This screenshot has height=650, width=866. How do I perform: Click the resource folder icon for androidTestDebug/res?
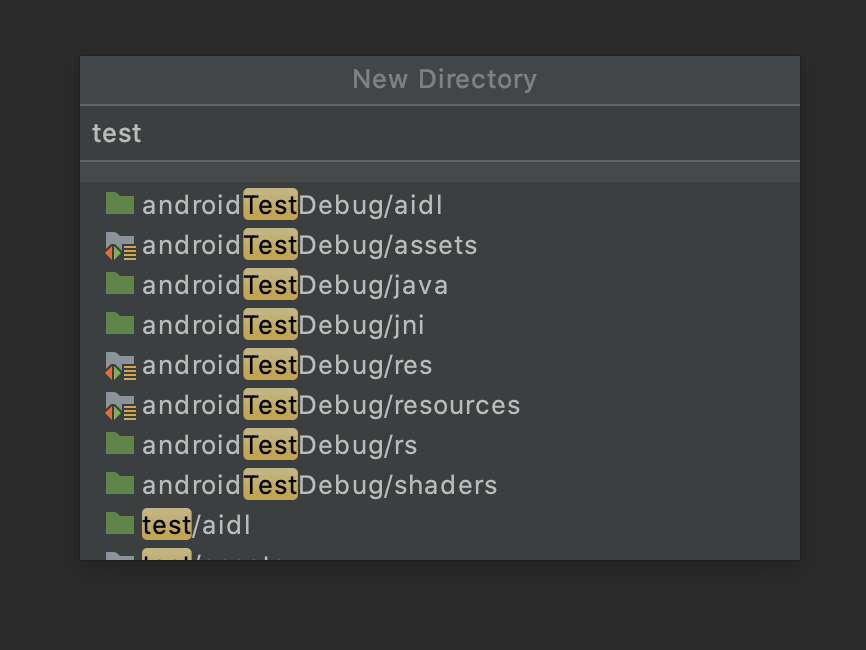(x=119, y=365)
